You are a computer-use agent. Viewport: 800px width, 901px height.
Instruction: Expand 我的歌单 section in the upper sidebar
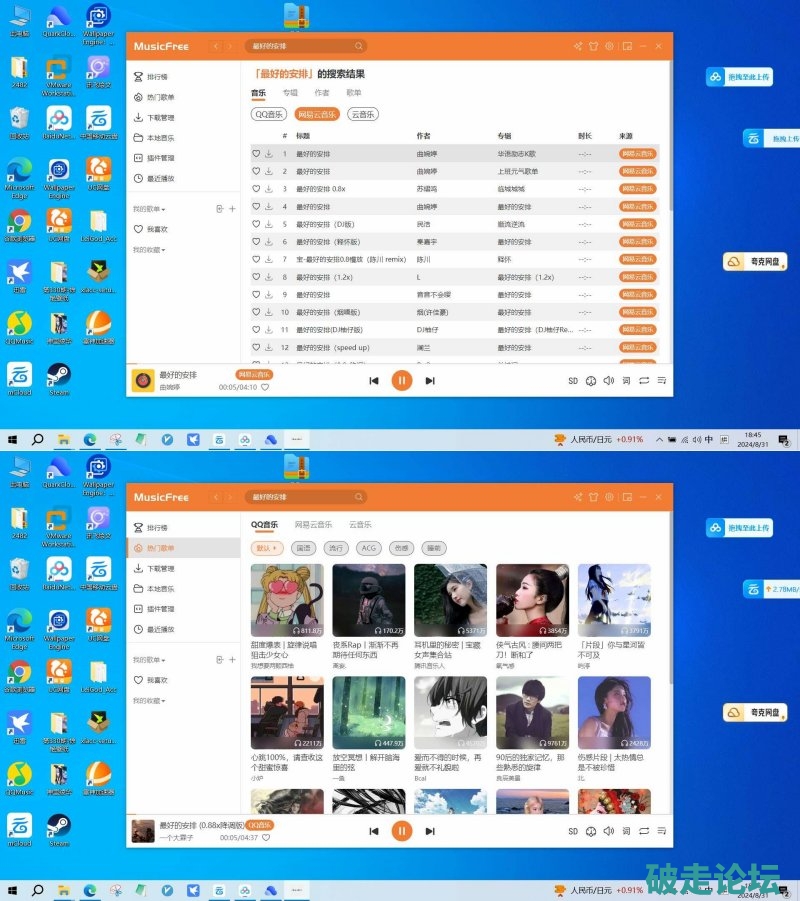click(x=149, y=209)
